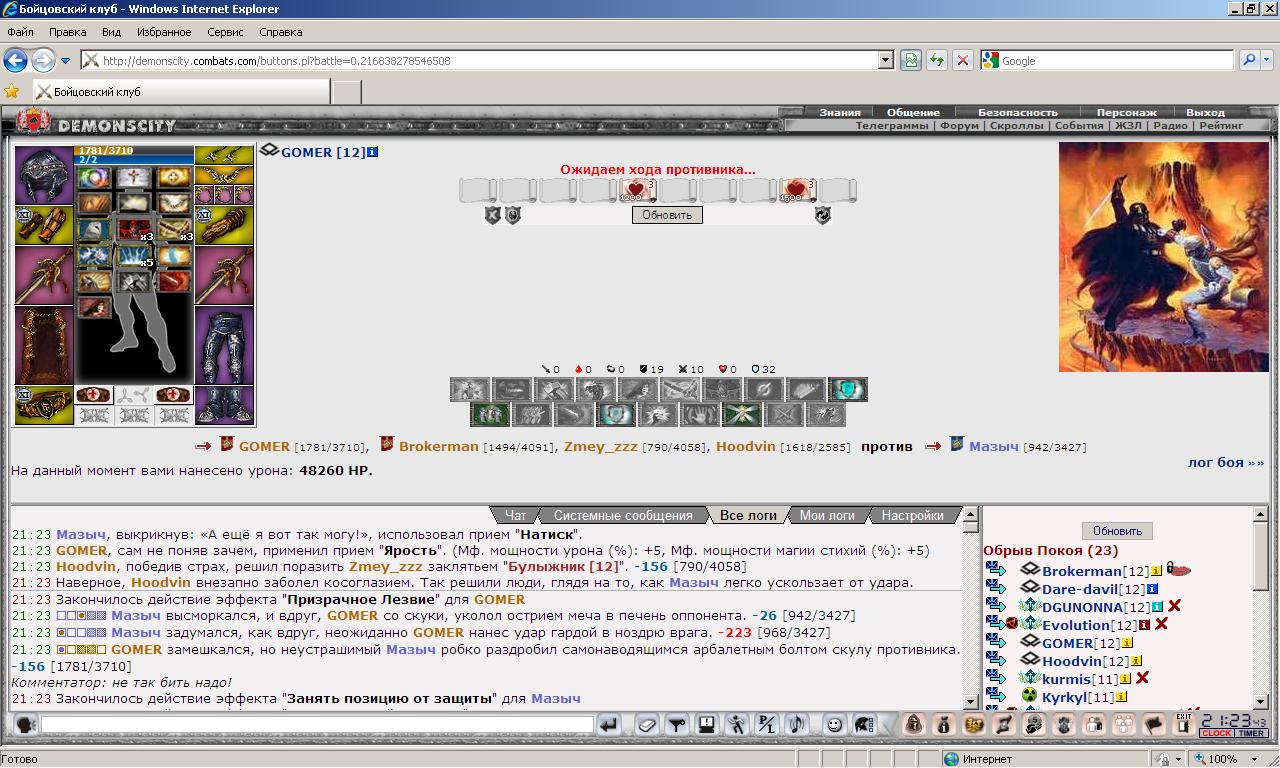
Task: Click the browser address bar
Action: 480,60
